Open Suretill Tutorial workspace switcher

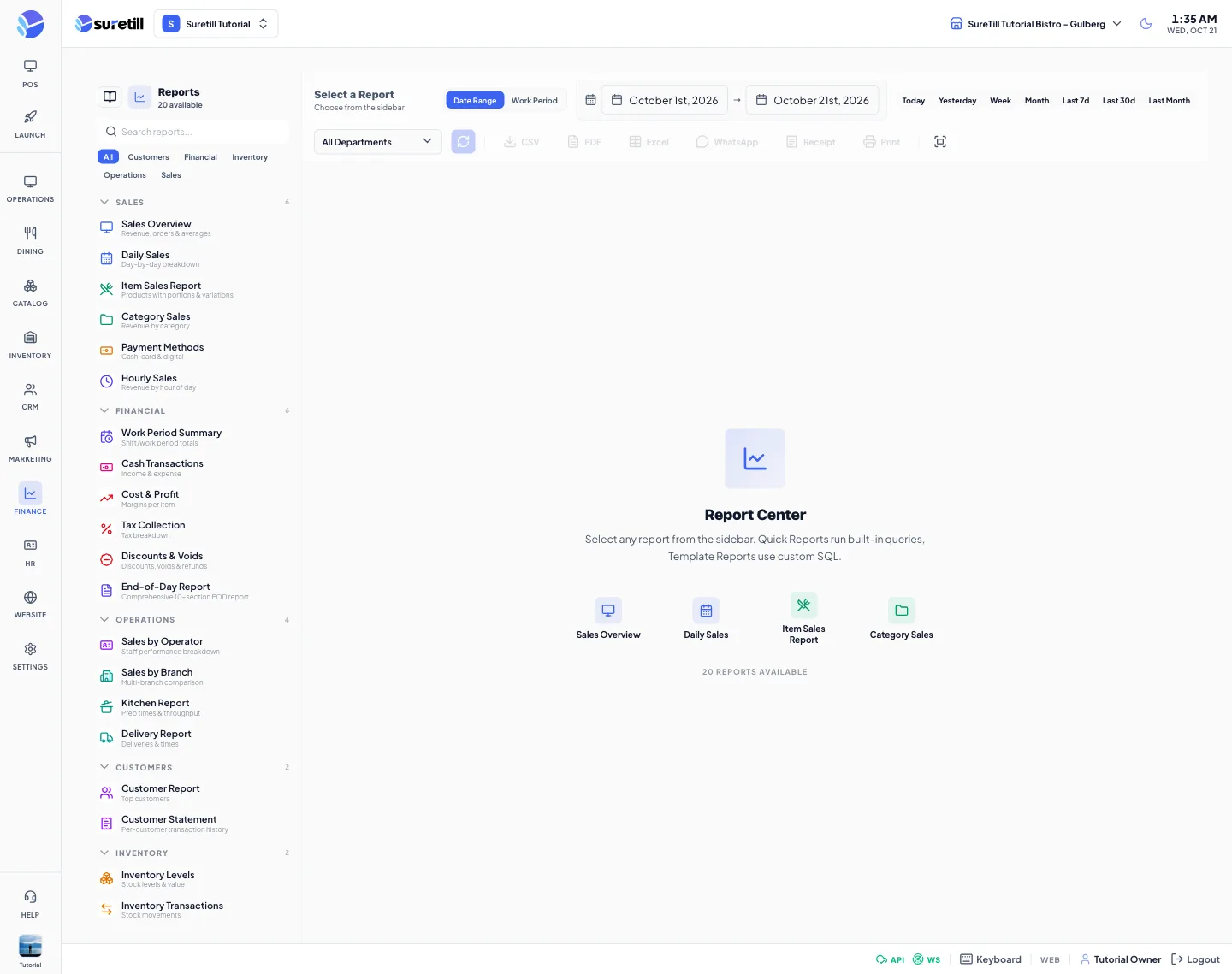tap(216, 24)
